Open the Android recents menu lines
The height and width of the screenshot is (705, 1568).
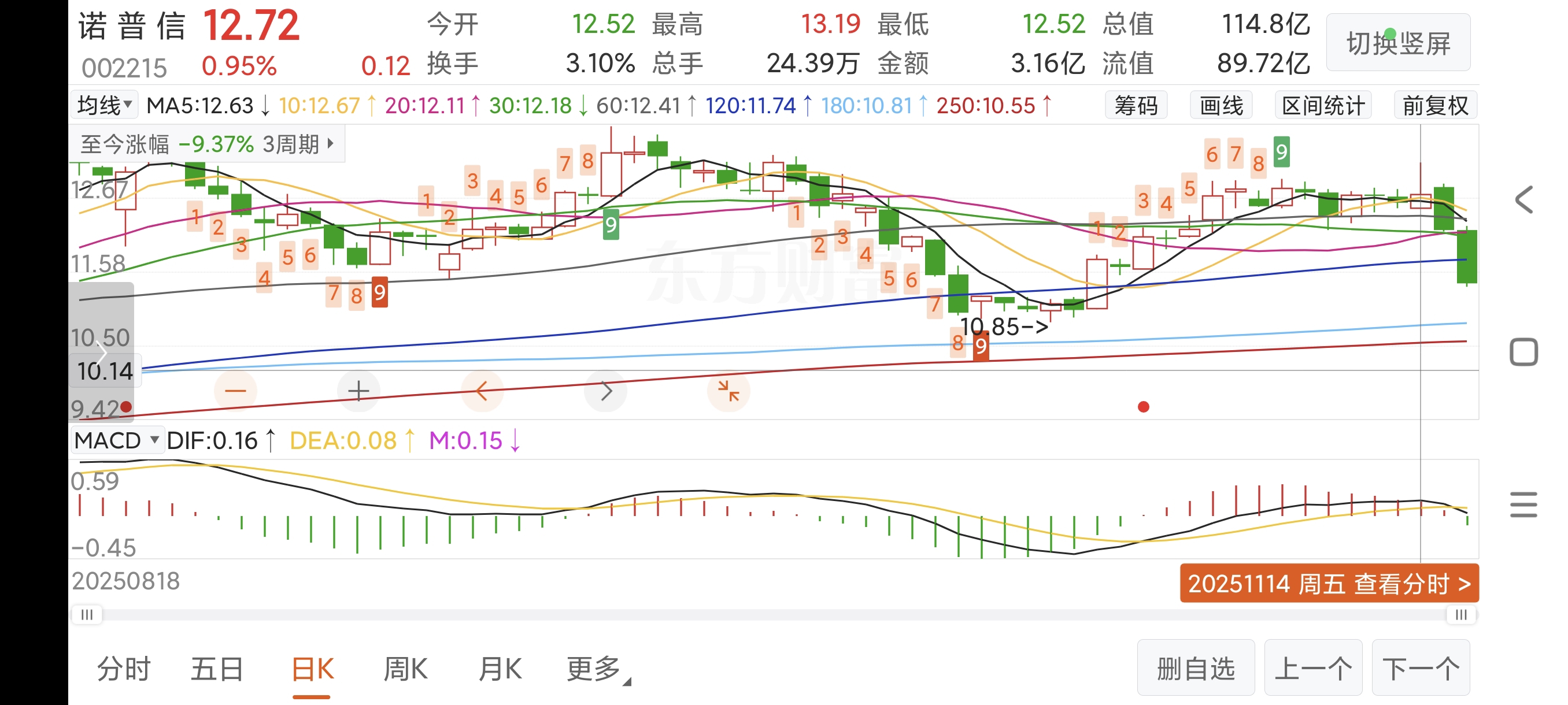[x=1523, y=504]
